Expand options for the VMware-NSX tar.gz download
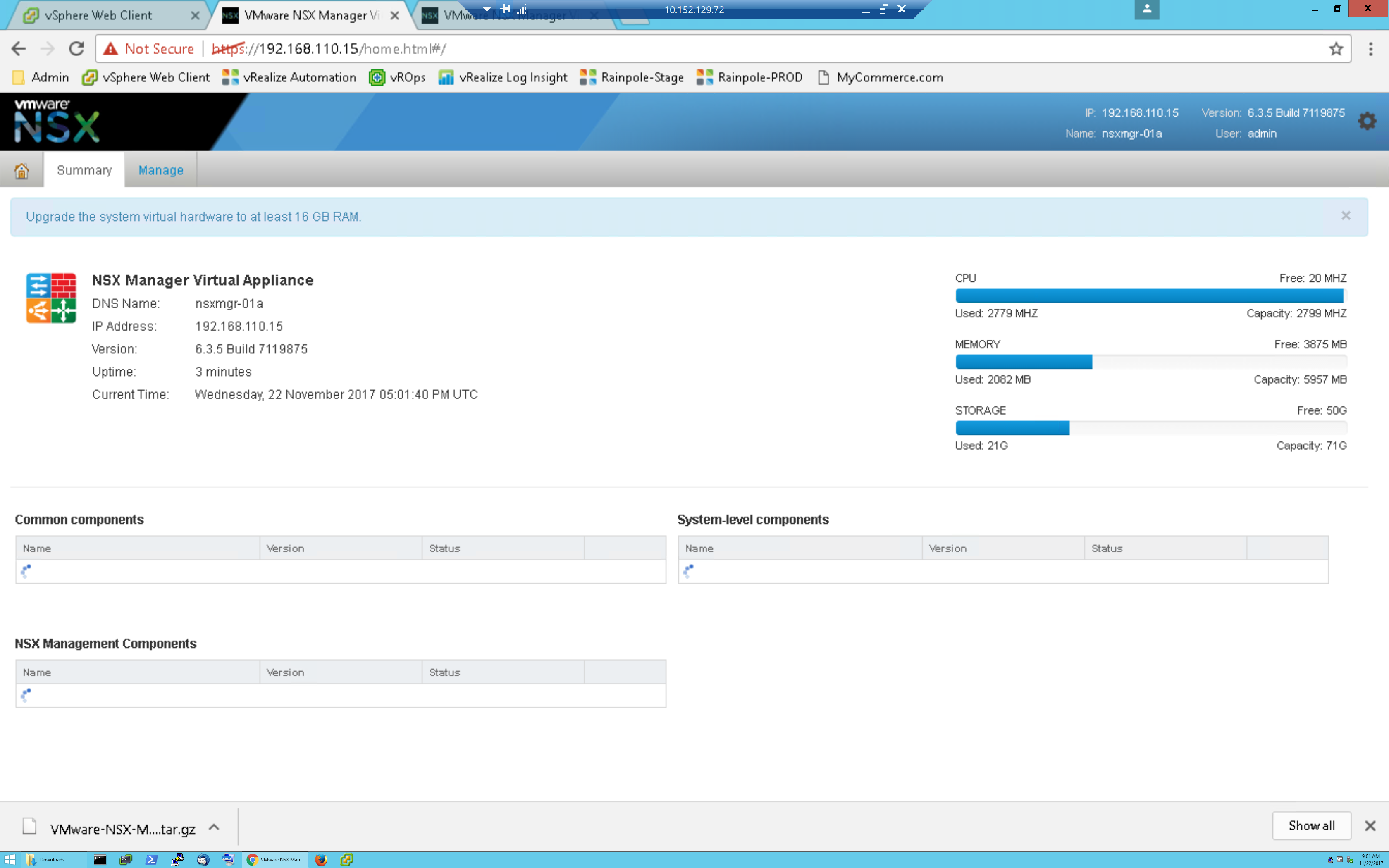Screen dimensions: 1389x868 tap(214, 827)
